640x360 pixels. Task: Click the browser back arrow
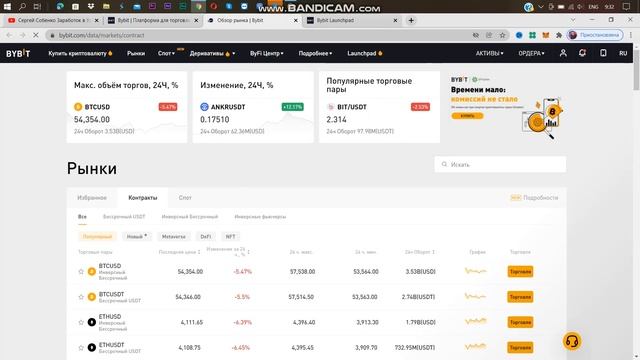[x=9, y=36]
